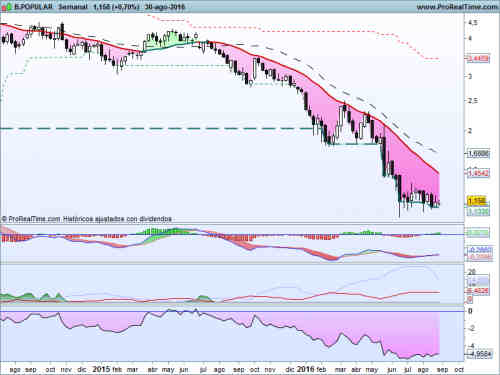500x375 pixels.
Task: Click the red 3,44 resistance price label
Action: (x=478, y=59)
